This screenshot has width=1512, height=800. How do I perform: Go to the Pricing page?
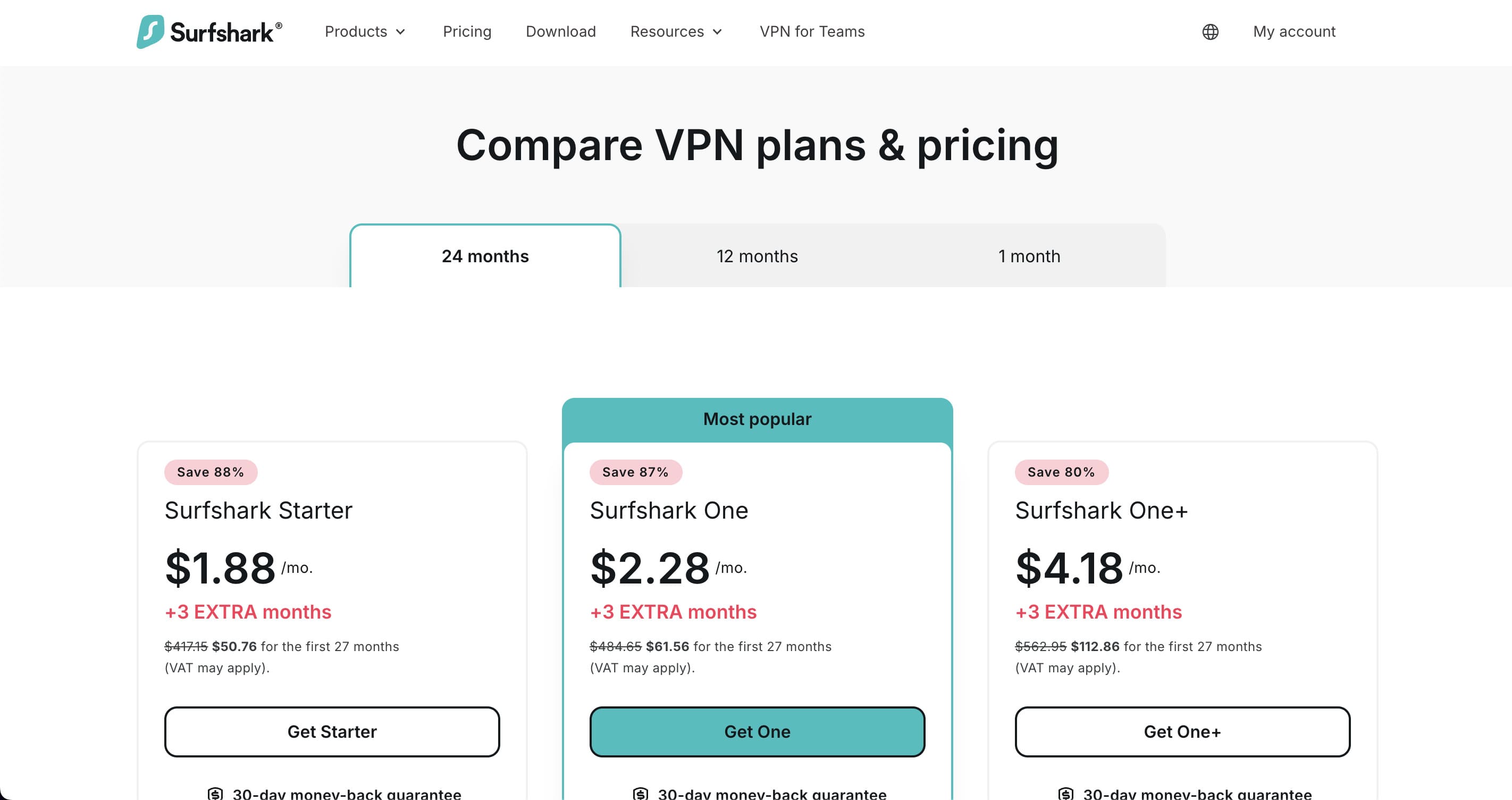click(467, 32)
